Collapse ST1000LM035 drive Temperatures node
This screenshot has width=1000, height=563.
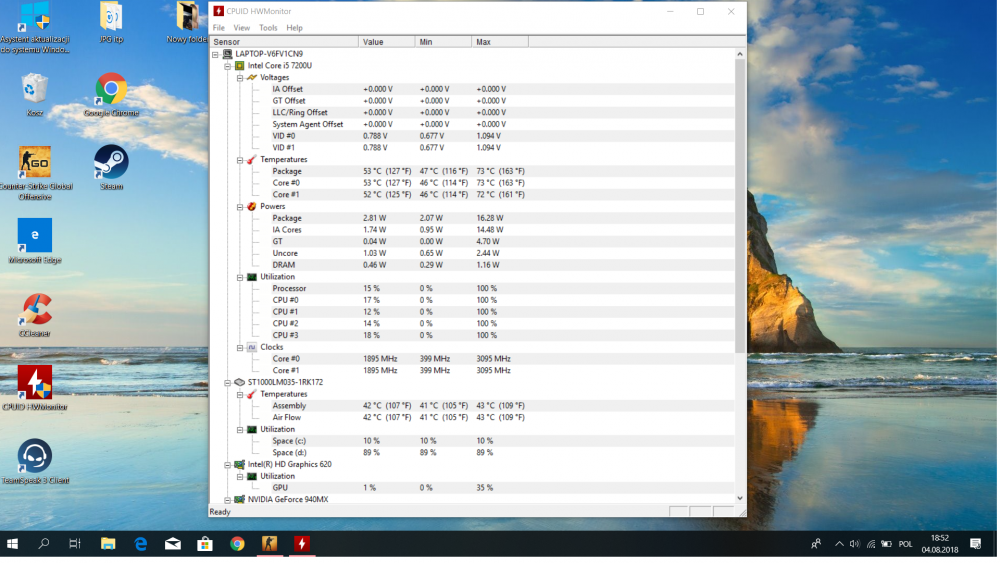[239, 394]
